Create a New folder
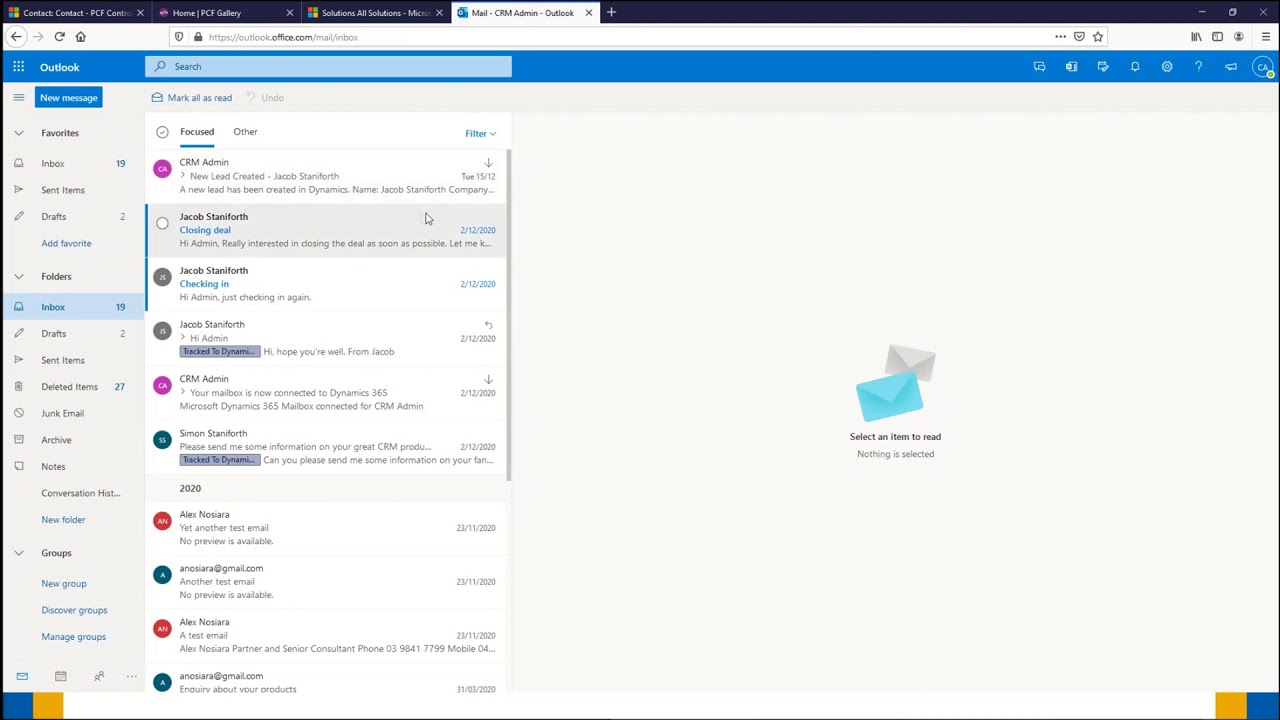Viewport: 1280px width, 720px height. (63, 520)
